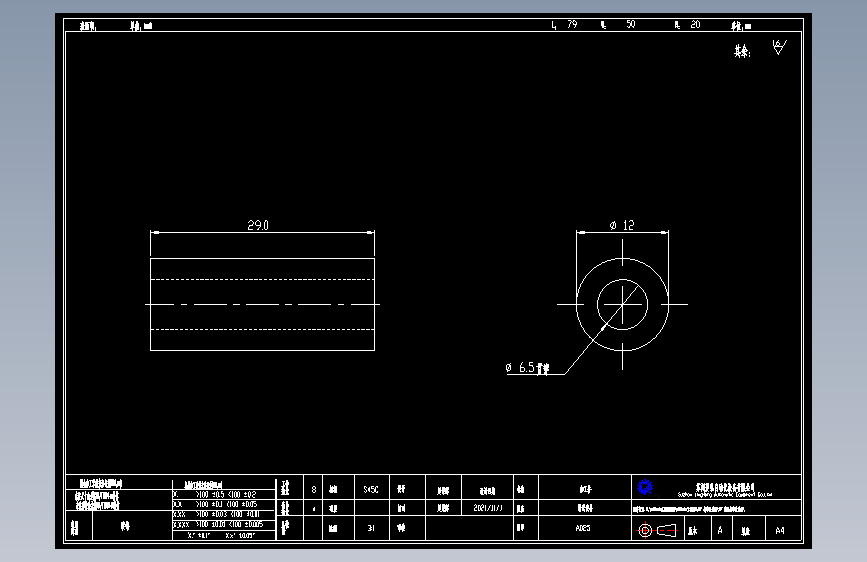The width and height of the screenshot is (867, 562).
Task: Select the lower hidden dashed line in side view
Action: tap(262, 329)
